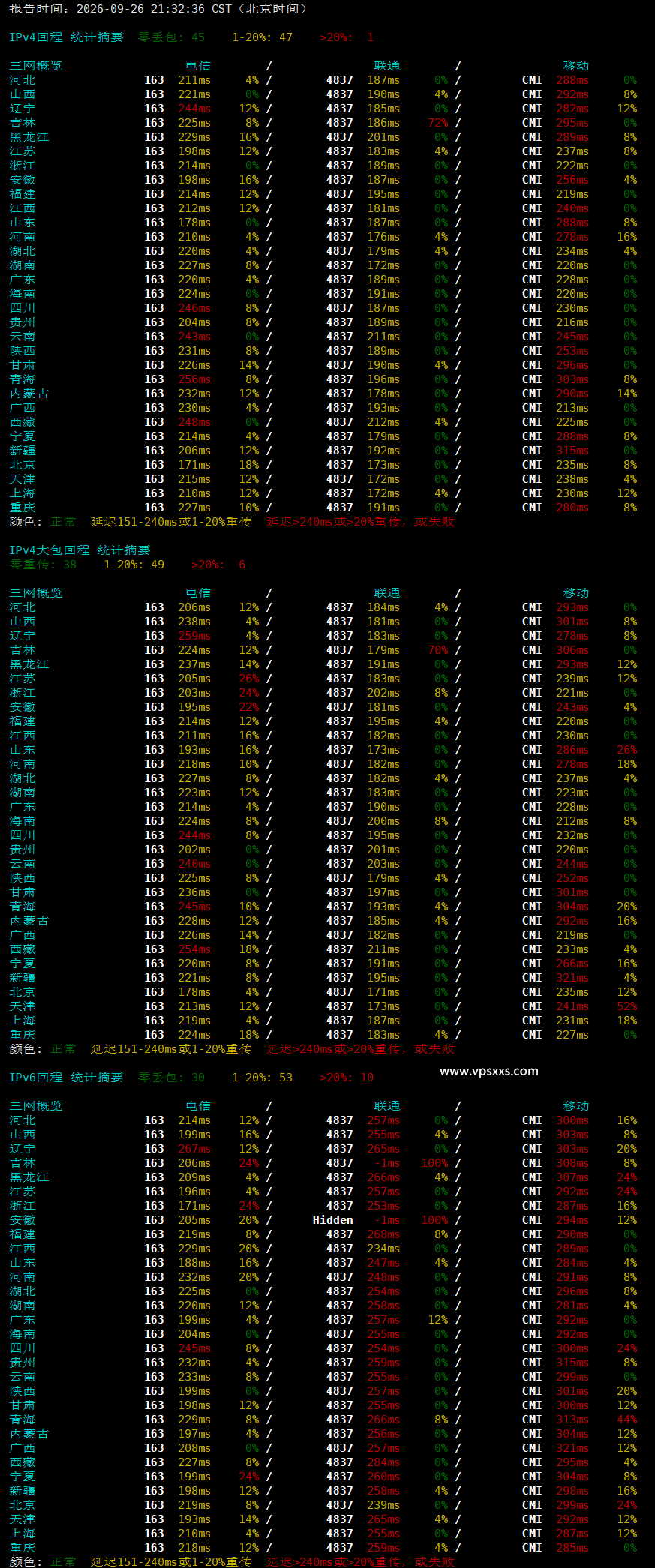Click the report time header line
The height and width of the screenshot is (1568, 655).
pos(158,9)
